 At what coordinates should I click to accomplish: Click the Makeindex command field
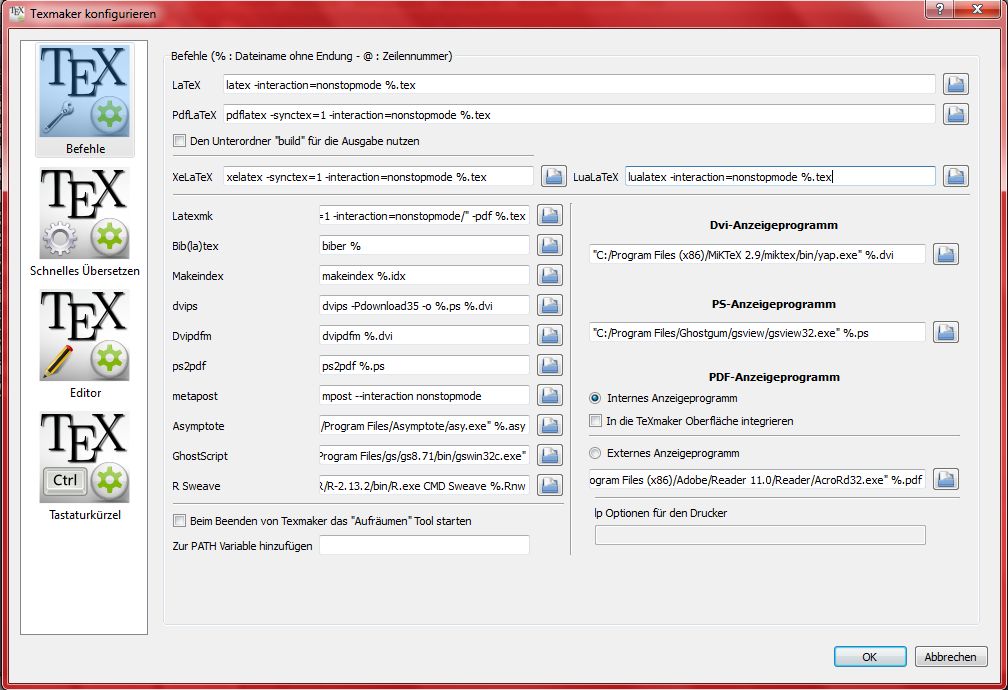(424, 275)
